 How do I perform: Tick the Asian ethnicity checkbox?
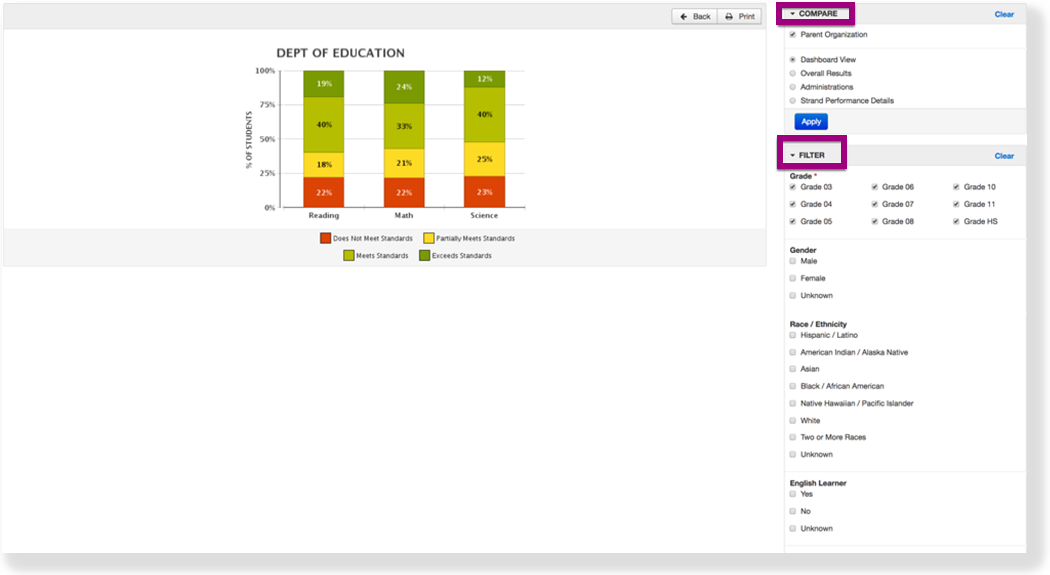tap(793, 369)
